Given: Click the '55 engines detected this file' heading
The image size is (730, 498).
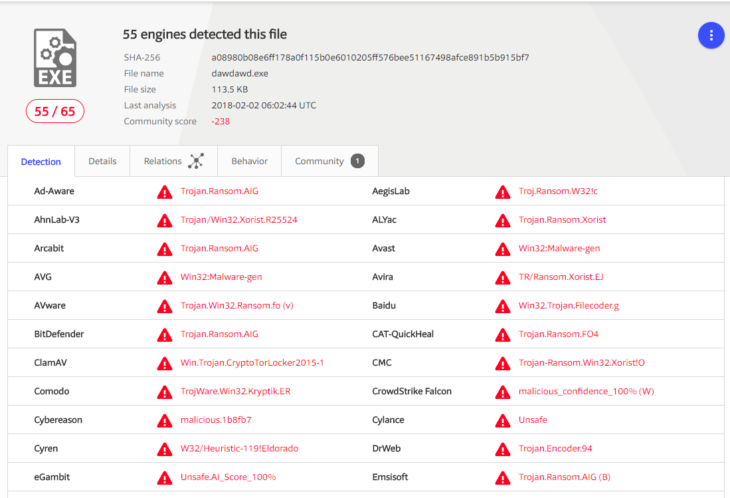Looking at the screenshot, I should tap(205, 34).
